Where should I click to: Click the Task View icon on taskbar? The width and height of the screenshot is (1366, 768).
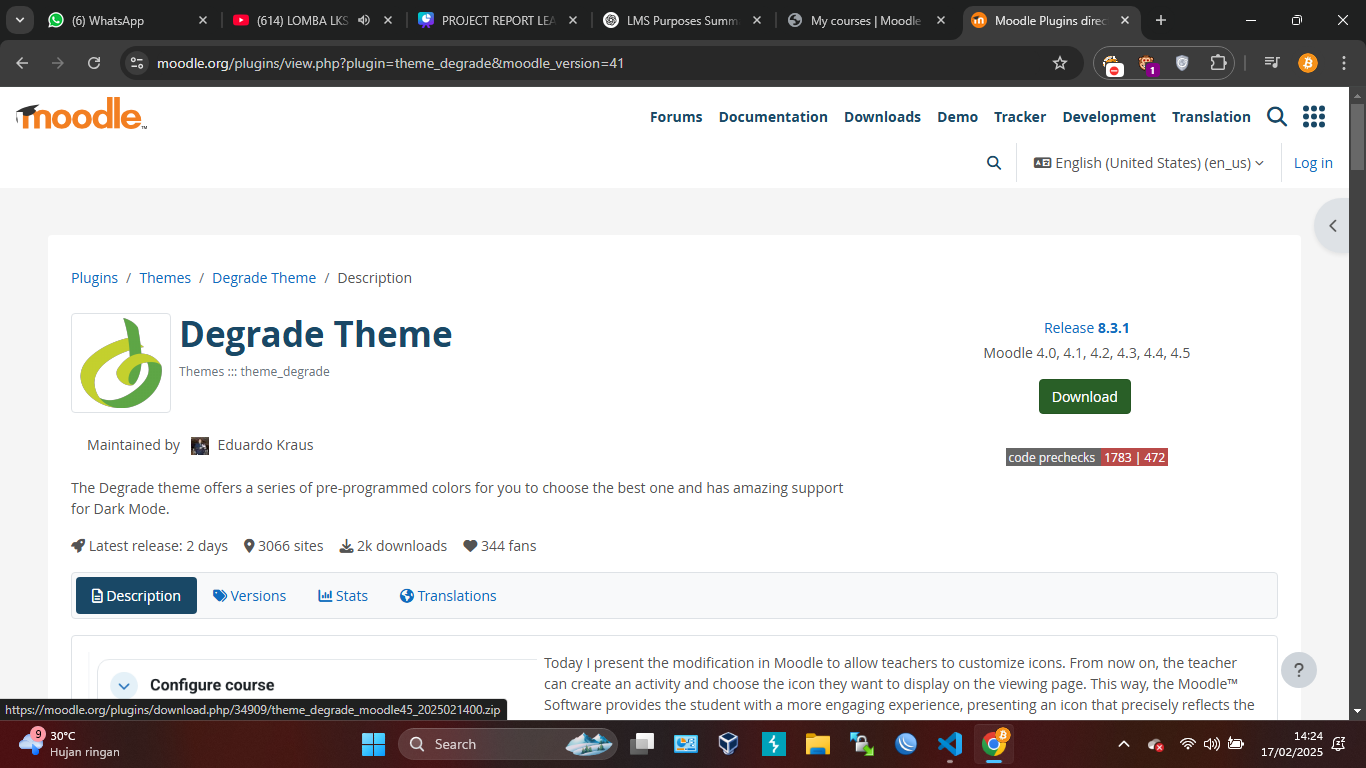[642, 744]
